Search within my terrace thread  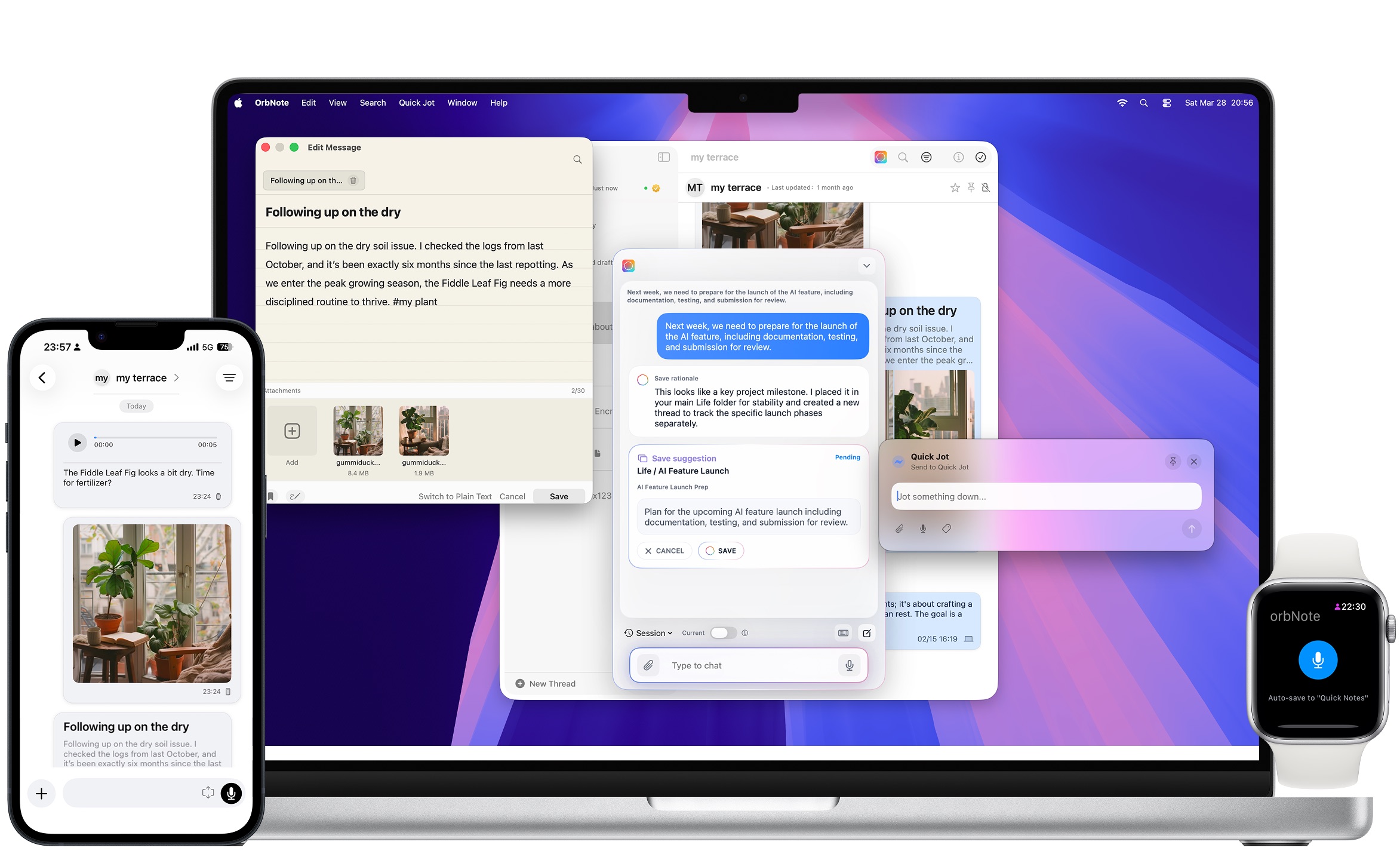pyautogui.click(x=903, y=157)
